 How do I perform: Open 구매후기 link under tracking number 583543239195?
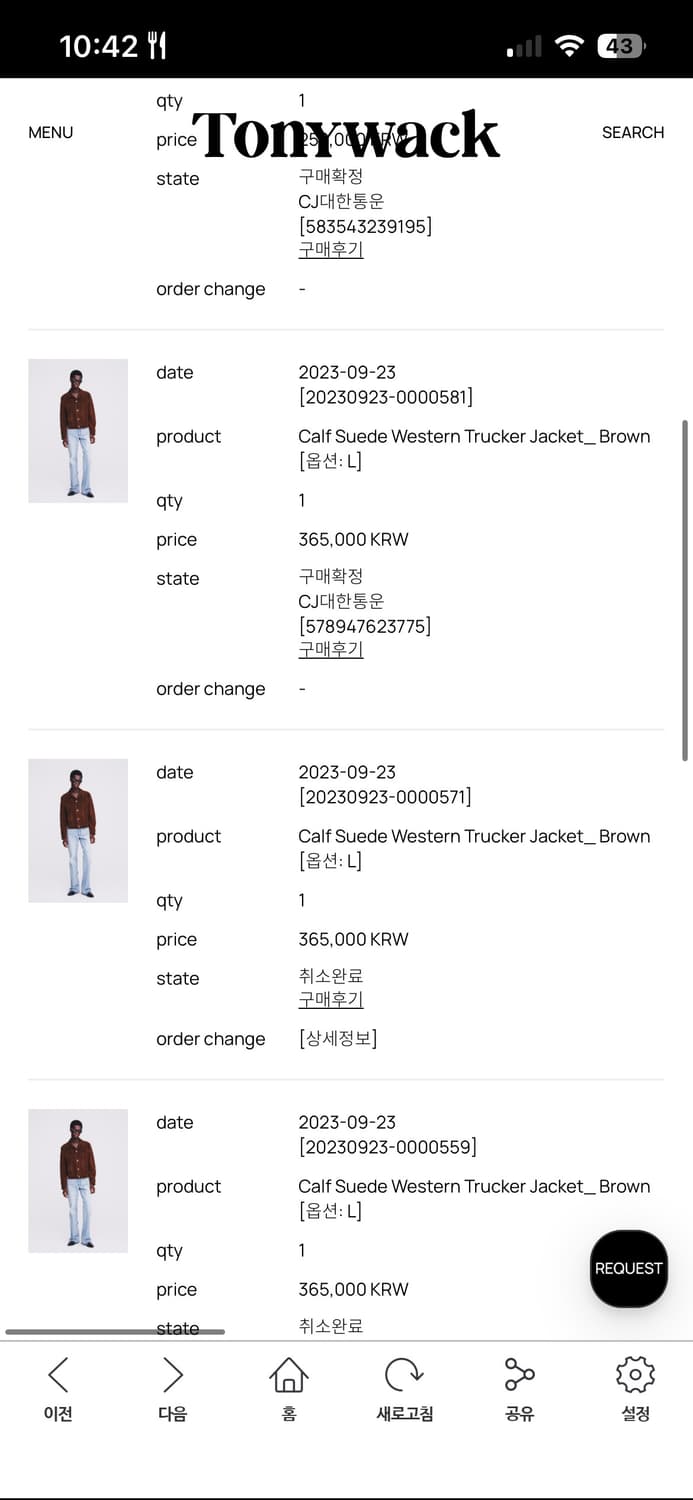(x=330, y=249)
